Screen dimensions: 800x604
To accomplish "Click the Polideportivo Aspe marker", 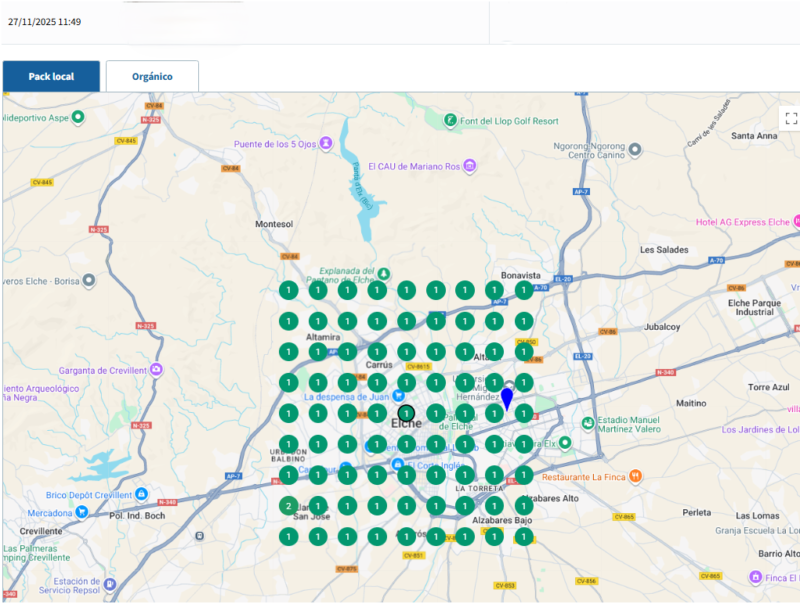I will (78, 117).
